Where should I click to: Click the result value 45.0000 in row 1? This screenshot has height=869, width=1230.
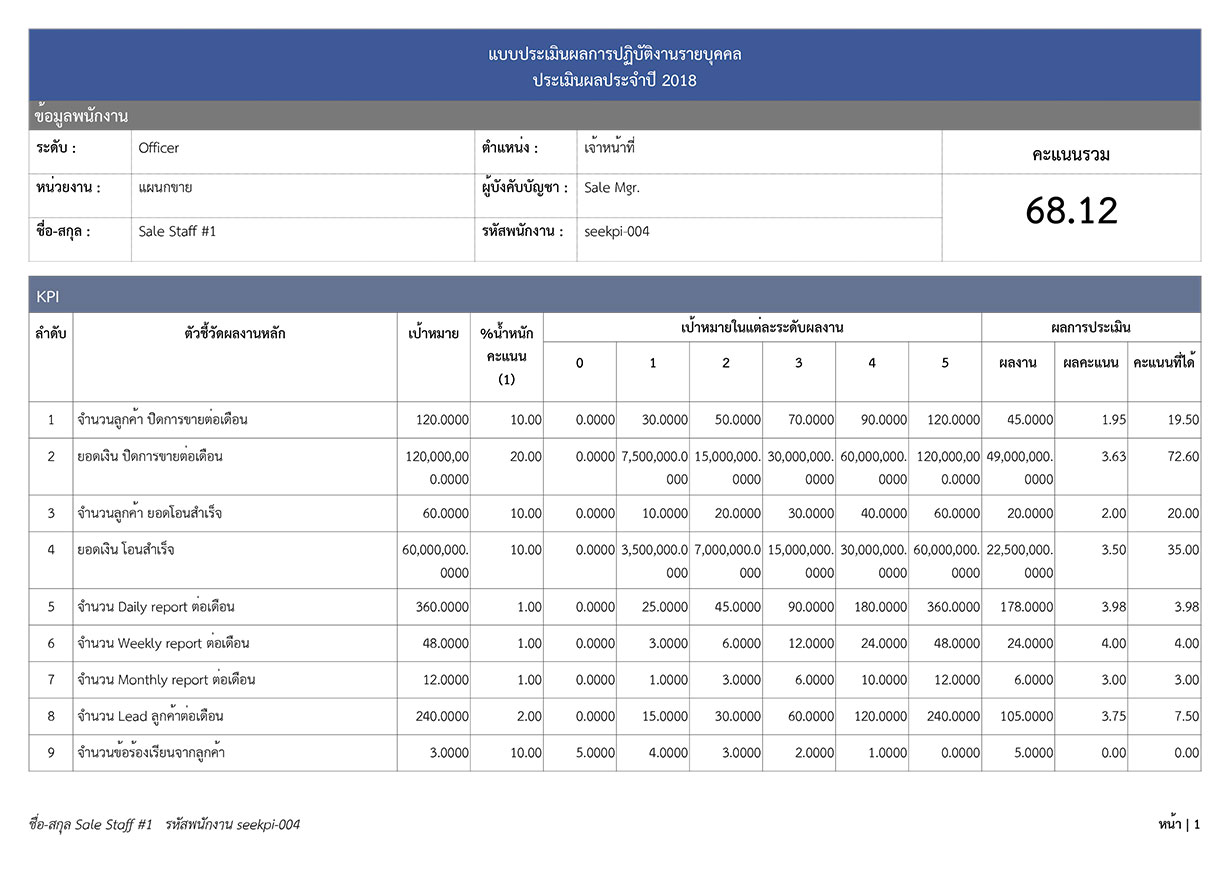(1030, 420)
